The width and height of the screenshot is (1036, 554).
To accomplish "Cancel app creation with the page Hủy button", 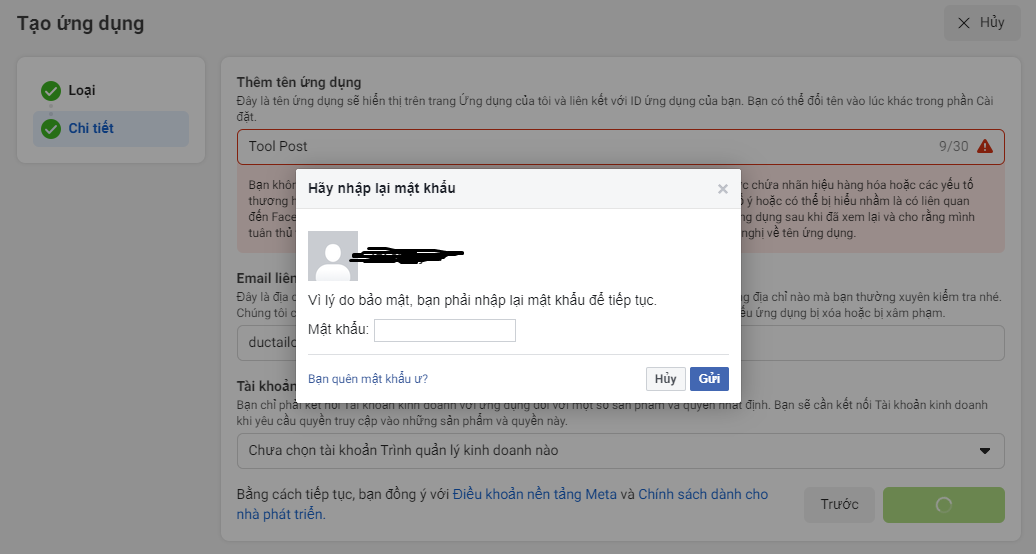I will click(980, 23).
